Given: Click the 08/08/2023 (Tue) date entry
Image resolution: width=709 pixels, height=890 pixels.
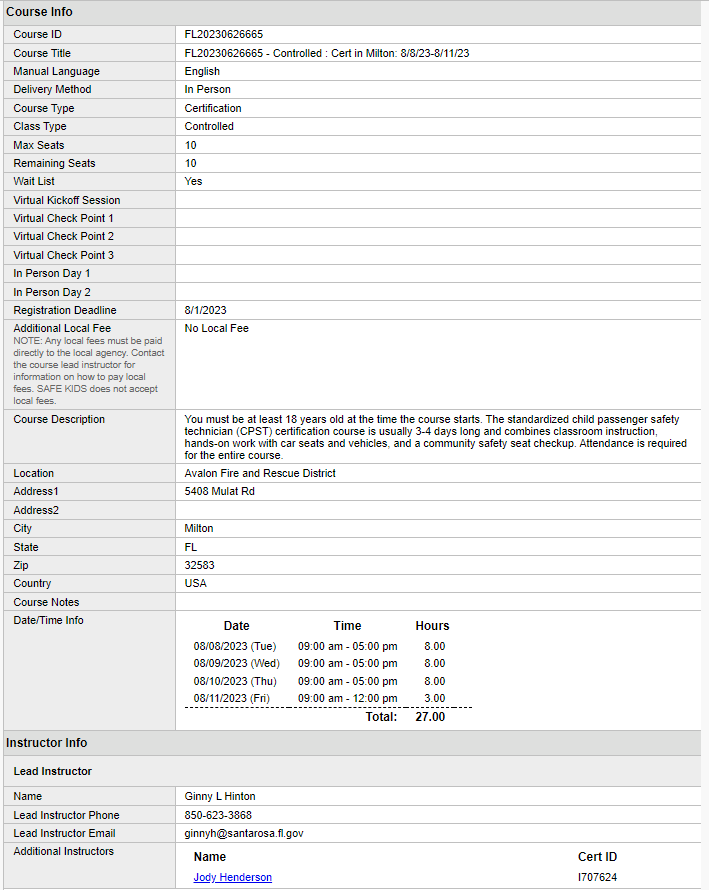Looking at the screenshot, I should tap(235, 646).
